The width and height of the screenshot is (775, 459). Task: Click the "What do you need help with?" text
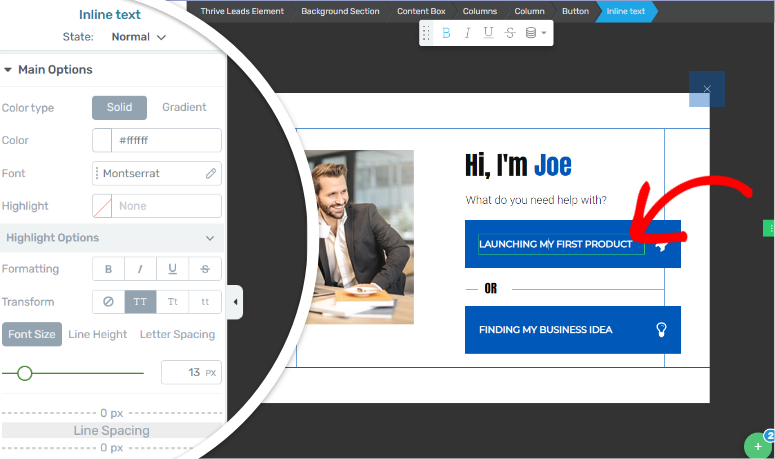click(536, 200)
